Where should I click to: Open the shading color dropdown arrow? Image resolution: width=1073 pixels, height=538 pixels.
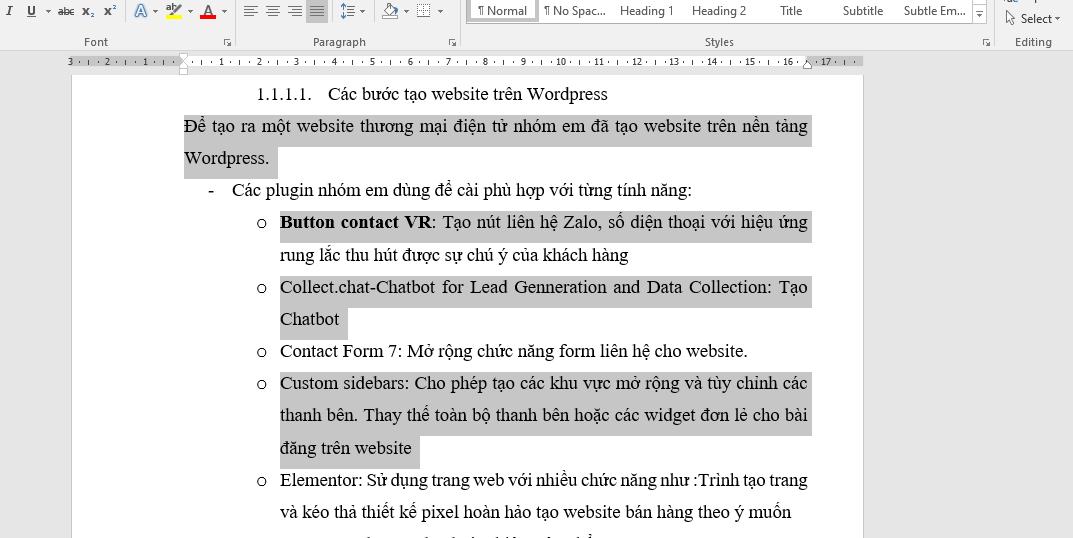pyautogui.click(x=406, y=11)
